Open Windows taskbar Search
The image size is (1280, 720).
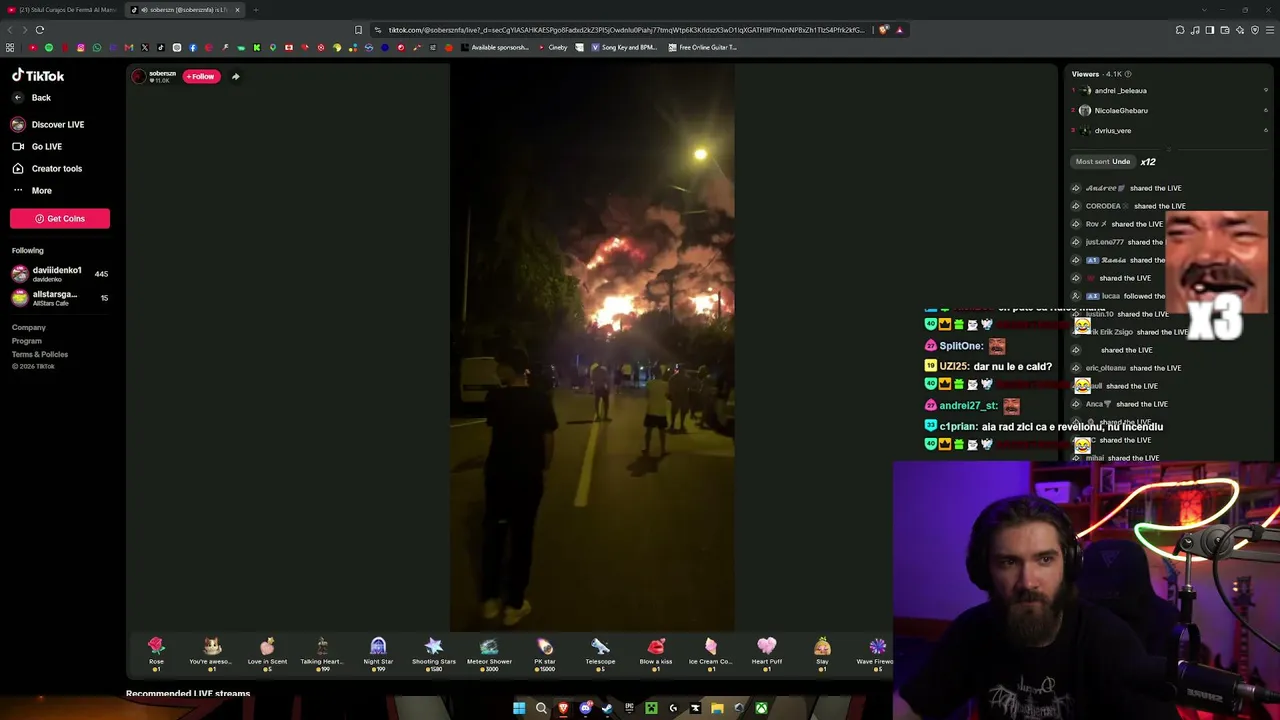541,709
